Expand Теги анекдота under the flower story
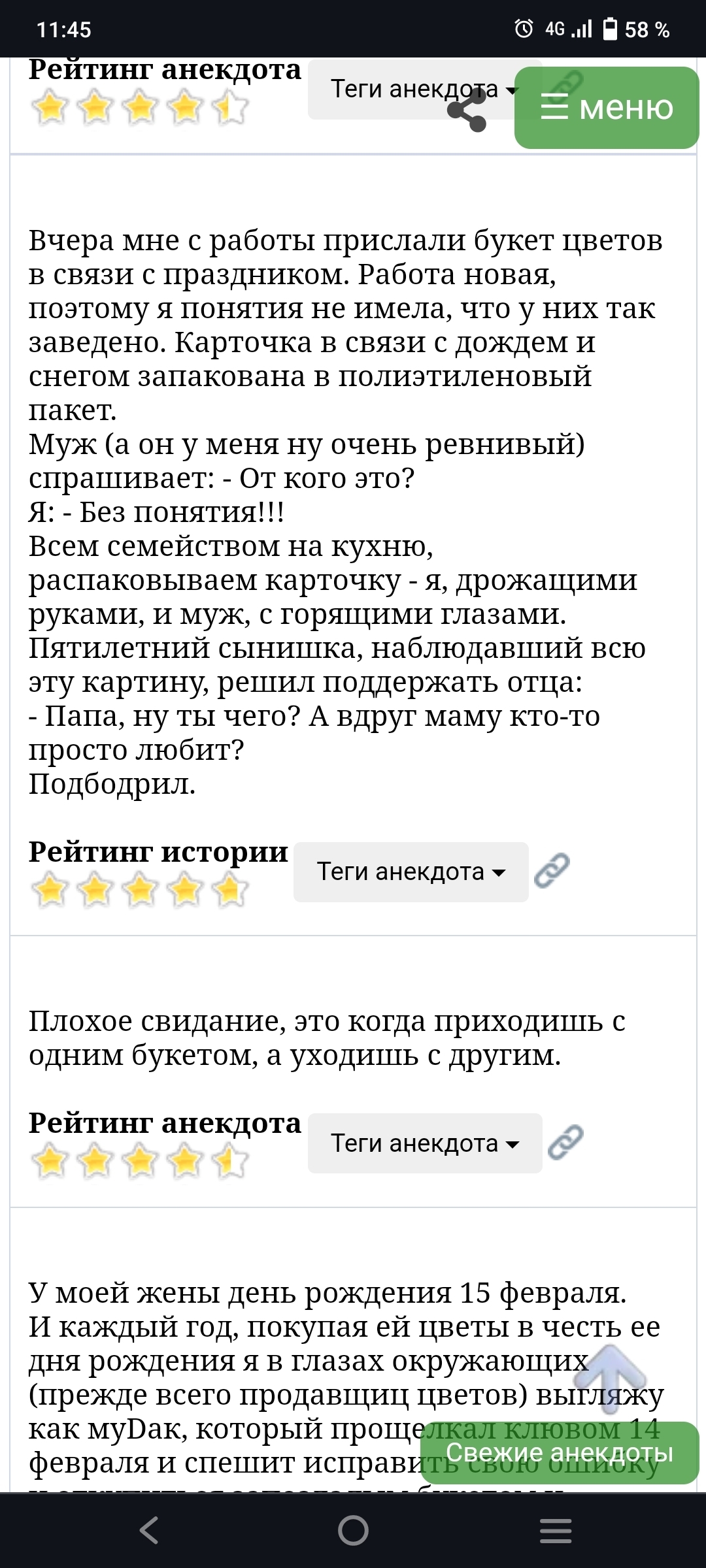 tap(411, 872)
